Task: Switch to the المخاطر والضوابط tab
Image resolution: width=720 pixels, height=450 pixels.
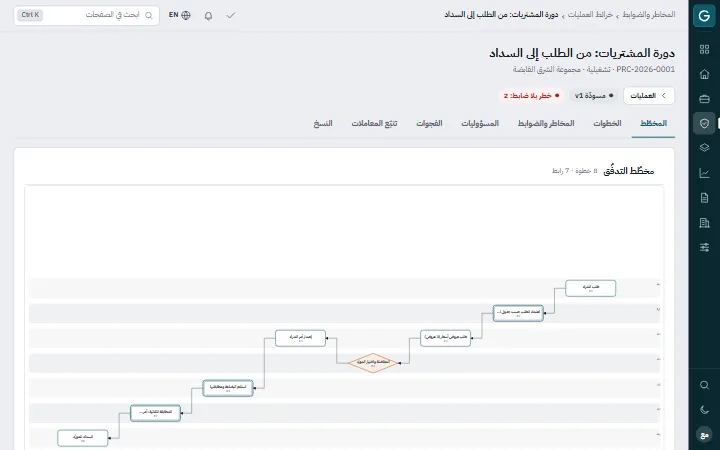Action: [x=546, y=124]
